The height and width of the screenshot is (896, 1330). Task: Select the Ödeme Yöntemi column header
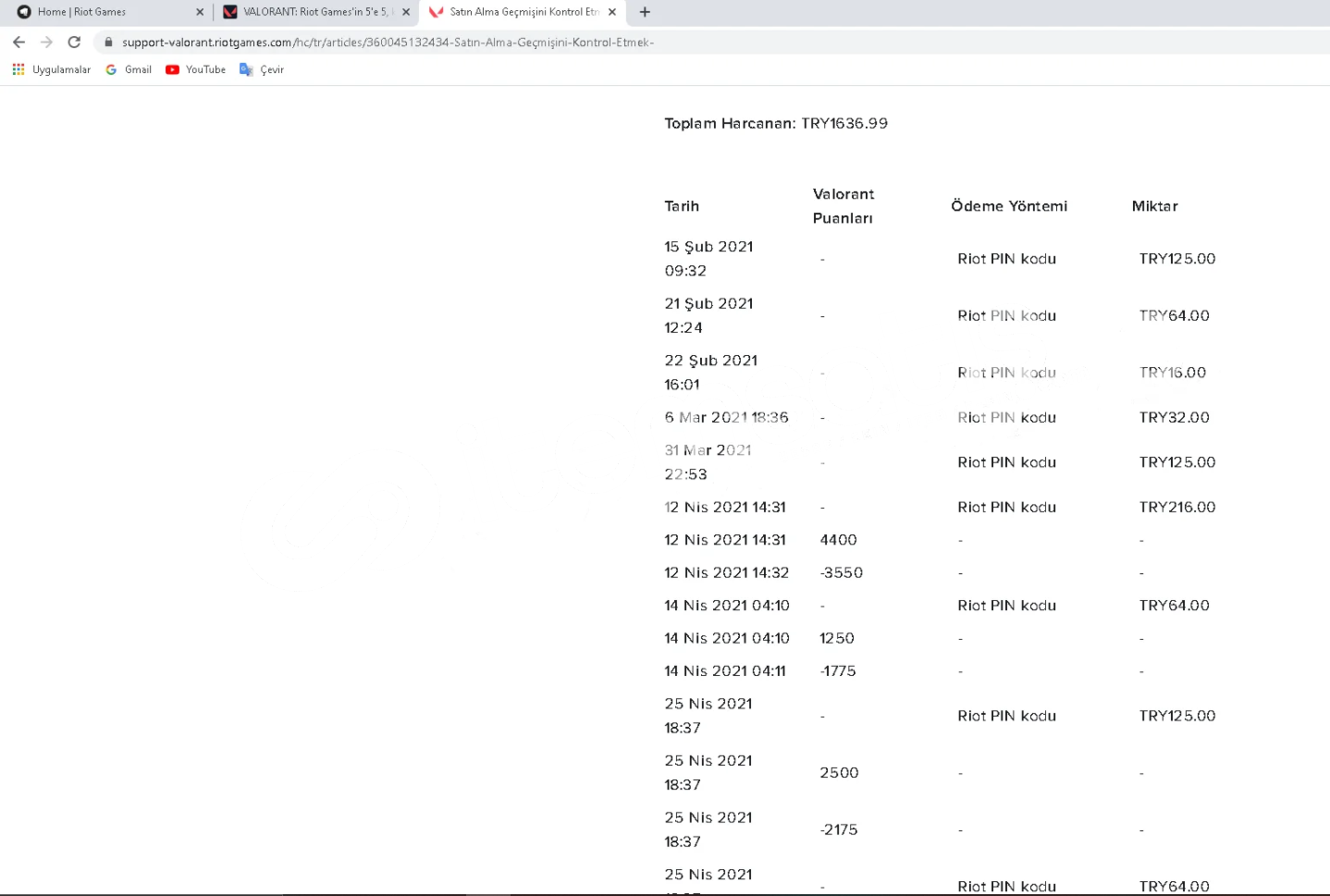click(1009, 206)
